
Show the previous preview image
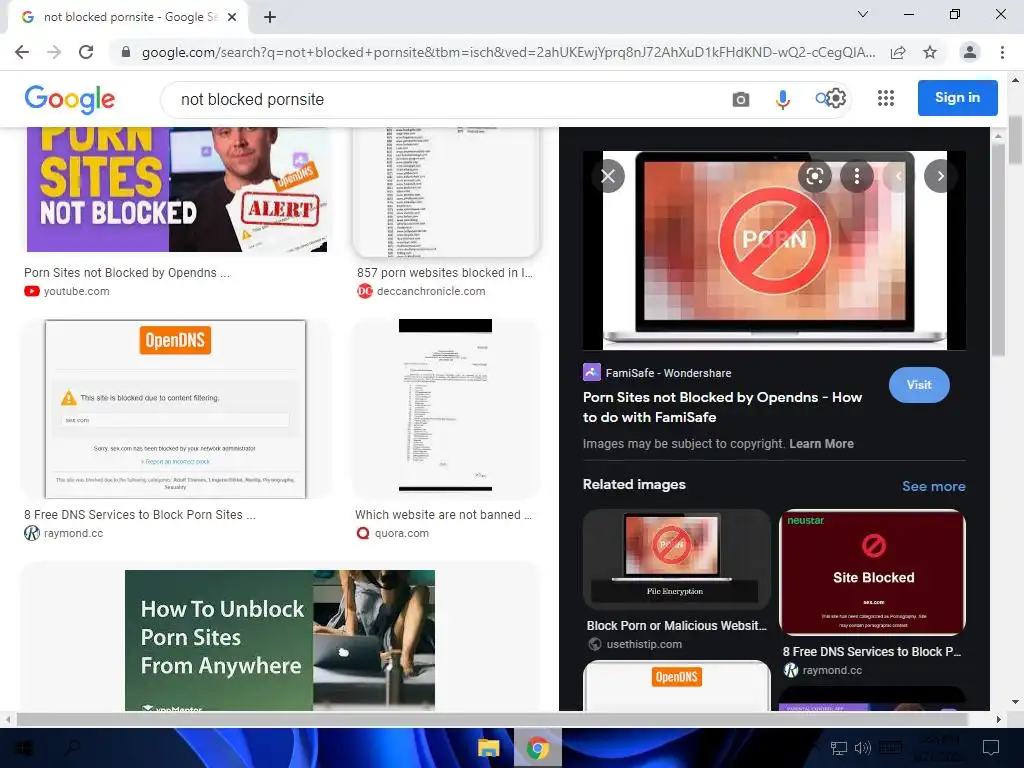[x=899, y=176]
